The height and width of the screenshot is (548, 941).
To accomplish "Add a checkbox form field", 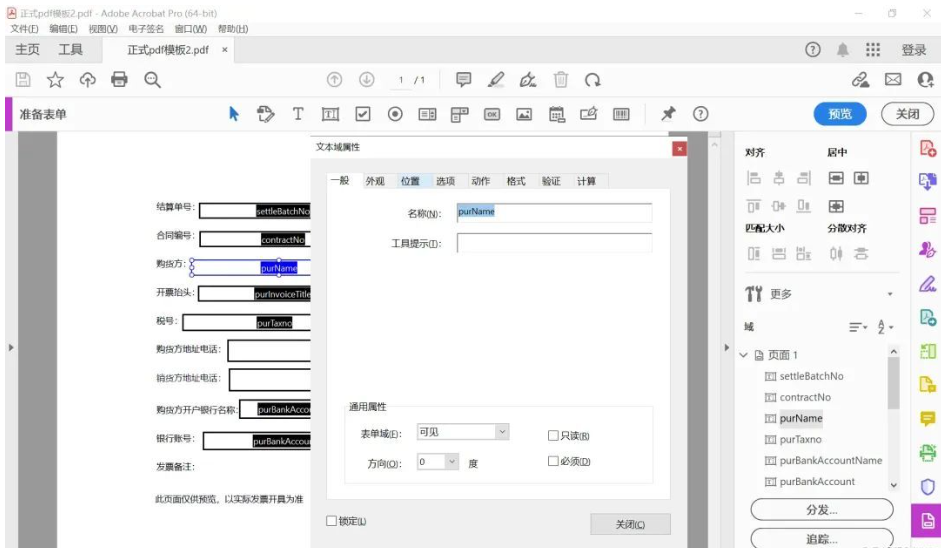I will [363, 114].
